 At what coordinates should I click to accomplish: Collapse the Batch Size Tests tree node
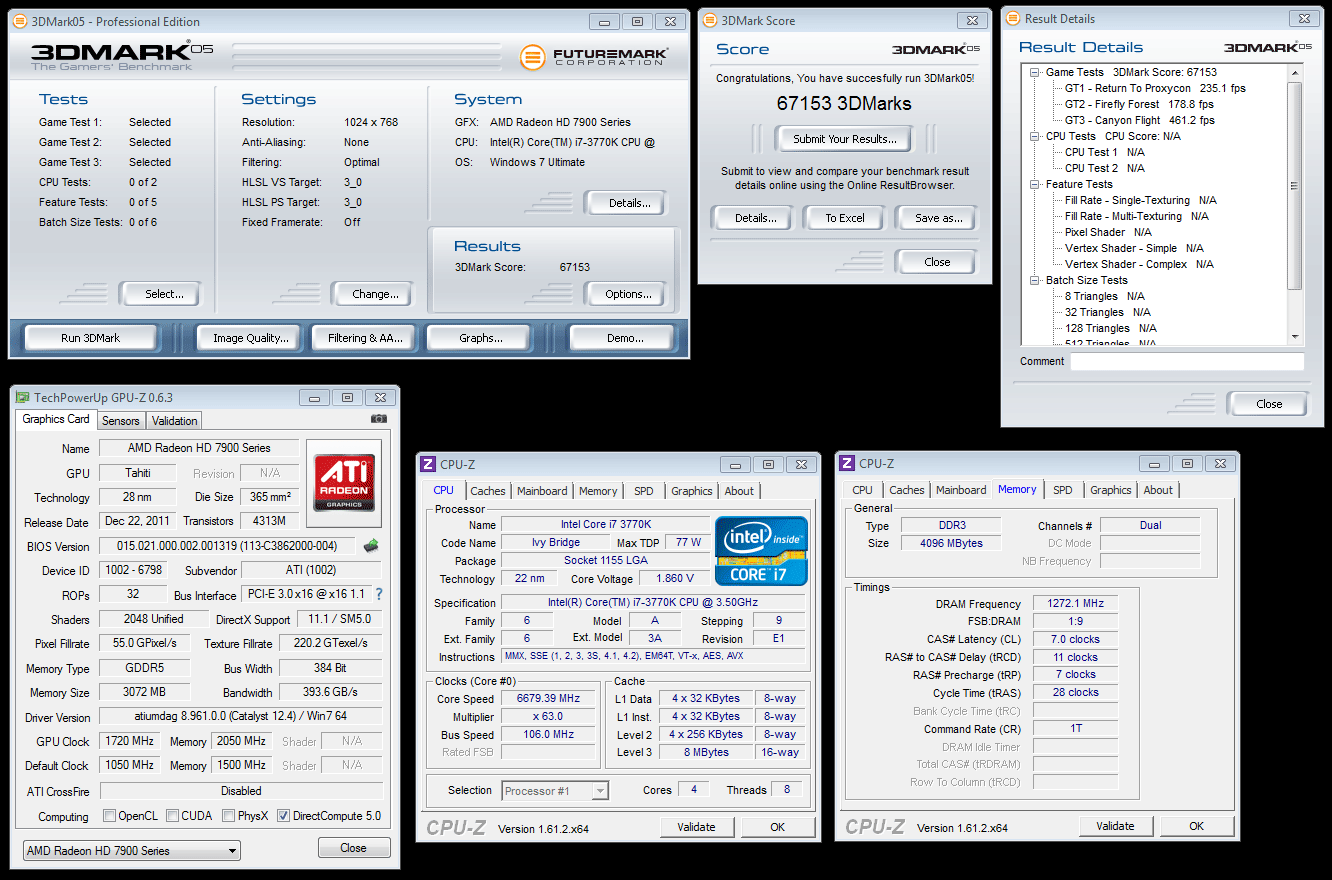click(x=1033, y=280)
